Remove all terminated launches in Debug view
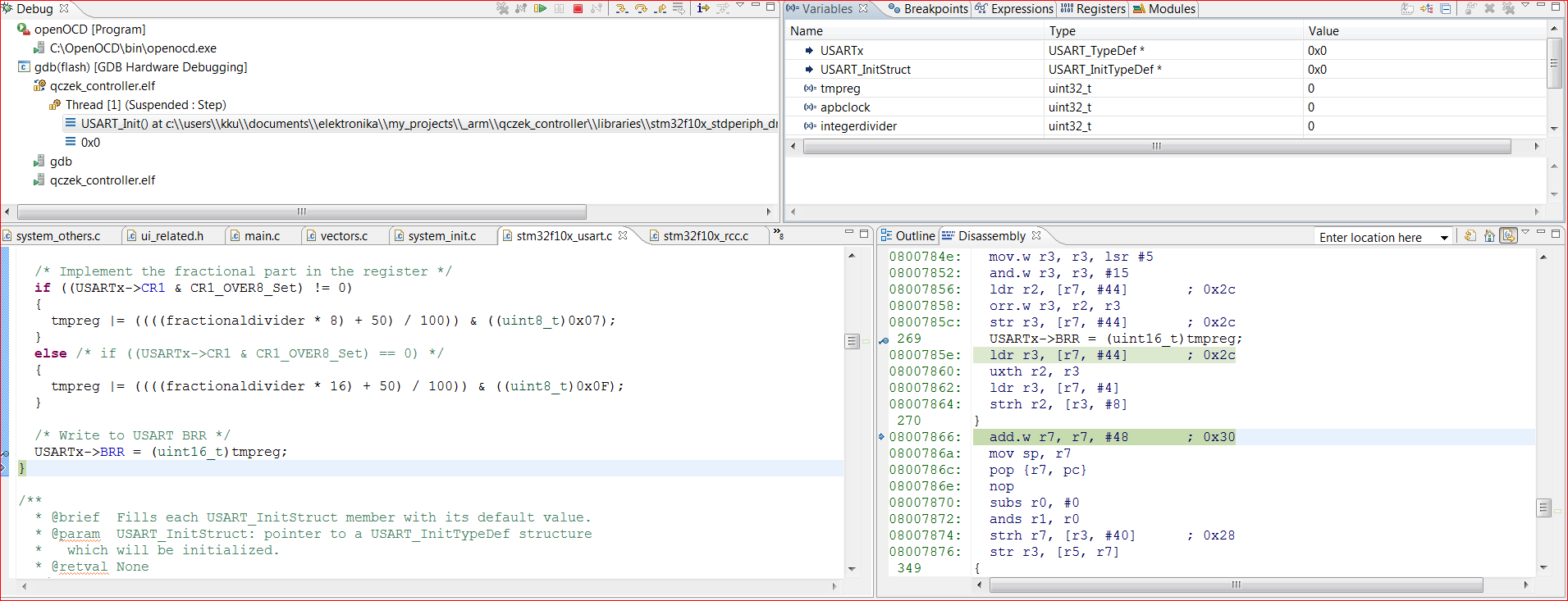1568x601 pixels. point(503,8)
